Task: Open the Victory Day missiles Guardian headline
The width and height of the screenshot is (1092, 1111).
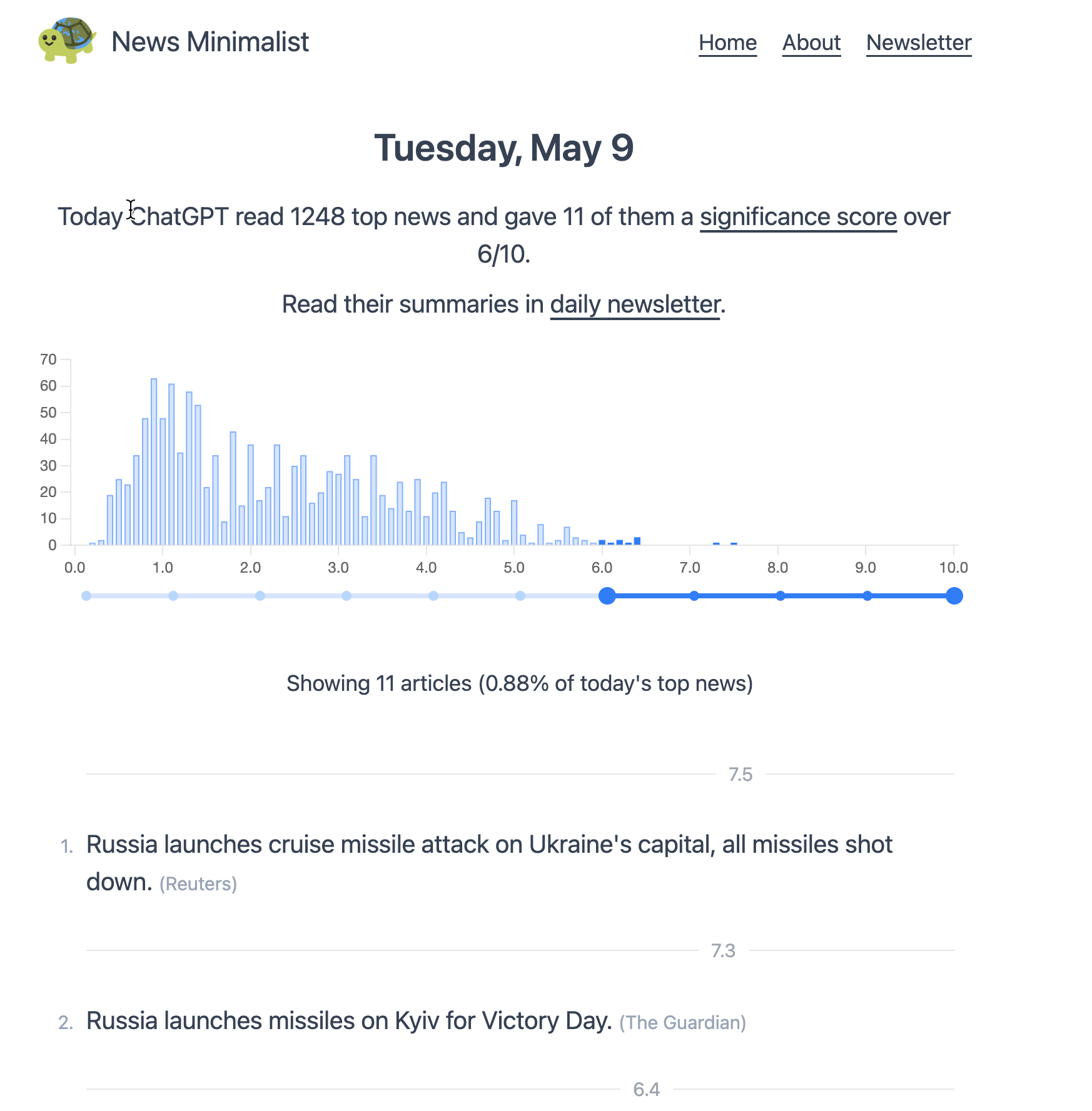Action: 348,1021
